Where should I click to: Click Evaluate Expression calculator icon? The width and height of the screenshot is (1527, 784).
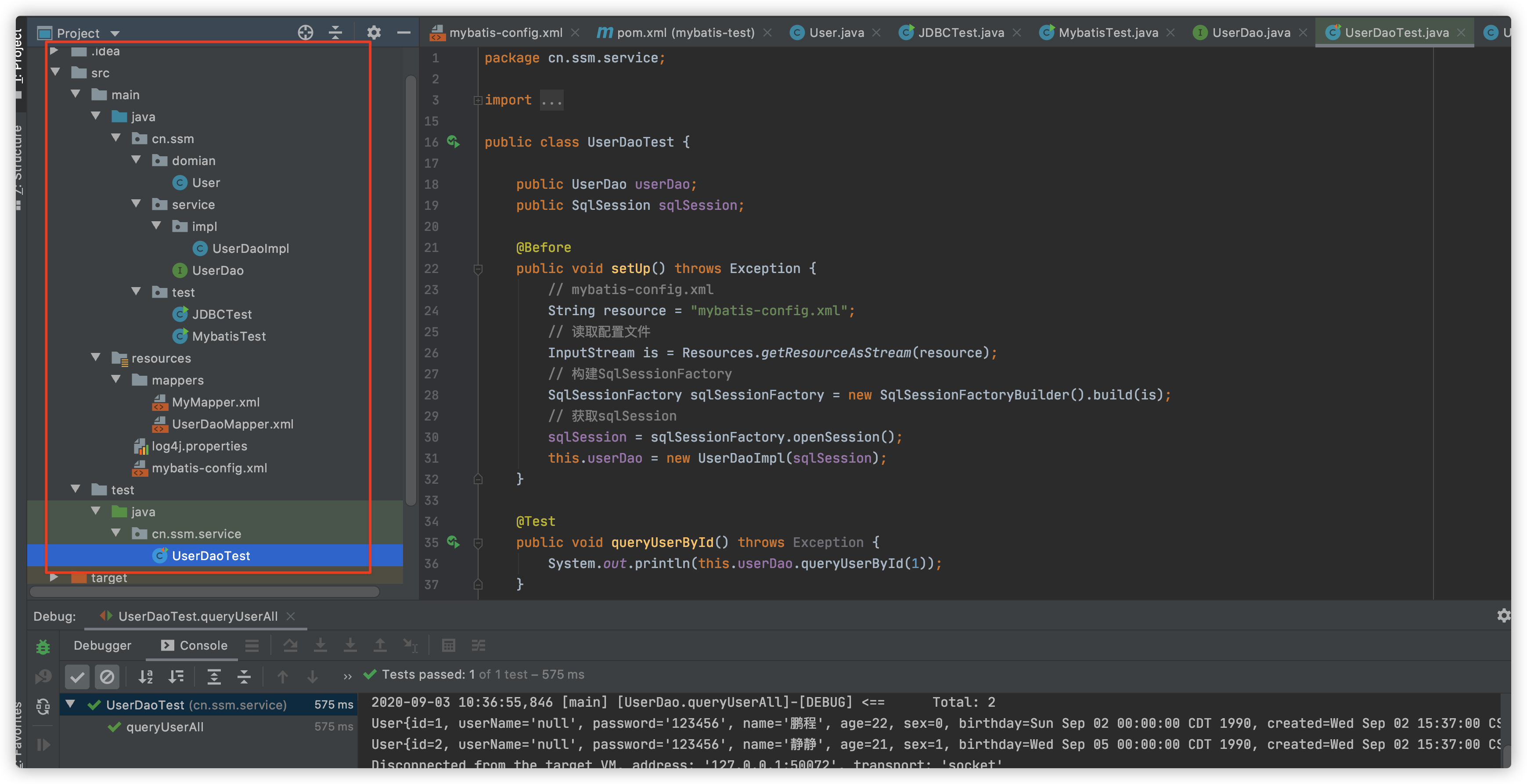coord(449,645)
